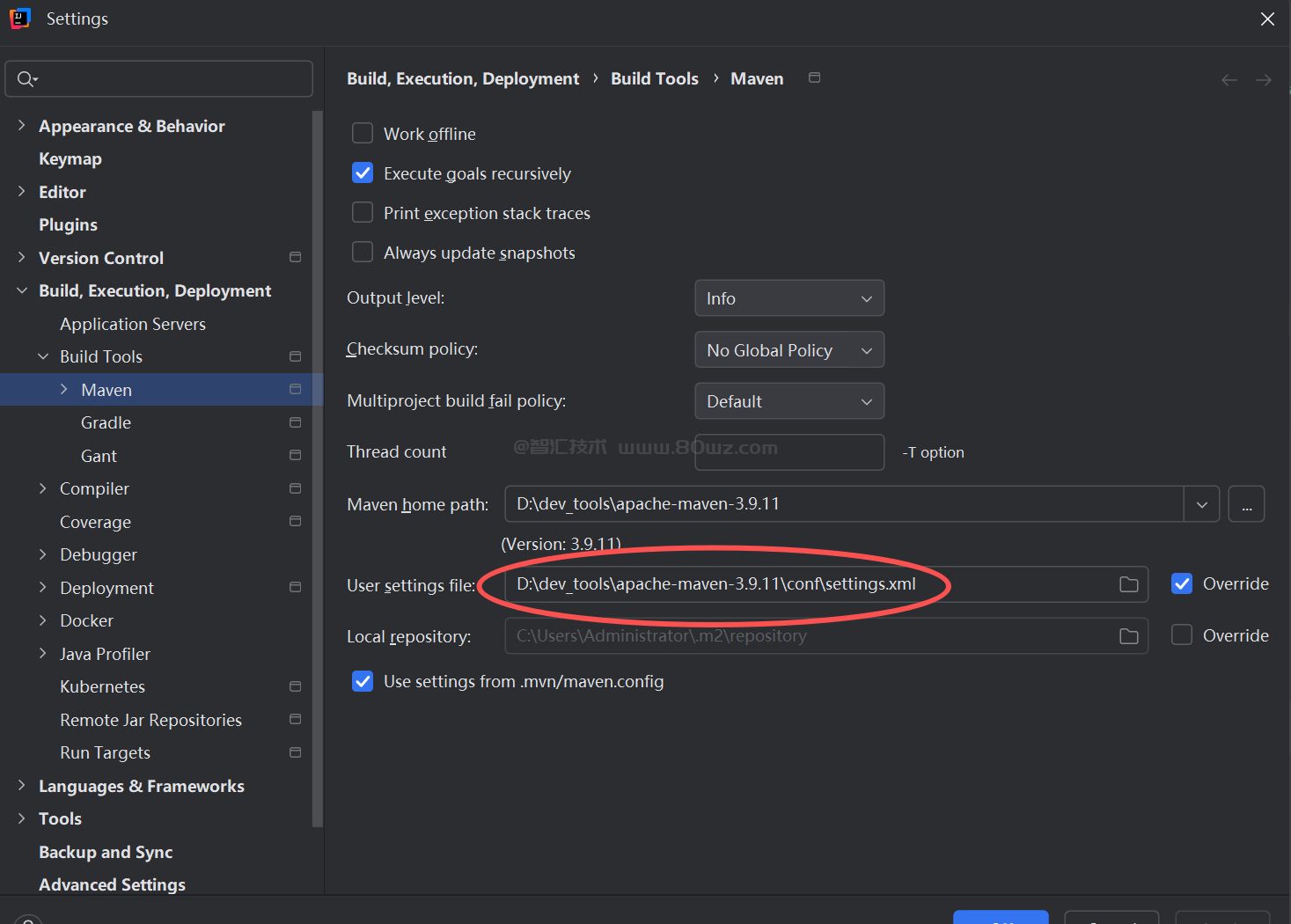Open Backup and Sync settings
1291x924 pixels.
tap(106, 852)
